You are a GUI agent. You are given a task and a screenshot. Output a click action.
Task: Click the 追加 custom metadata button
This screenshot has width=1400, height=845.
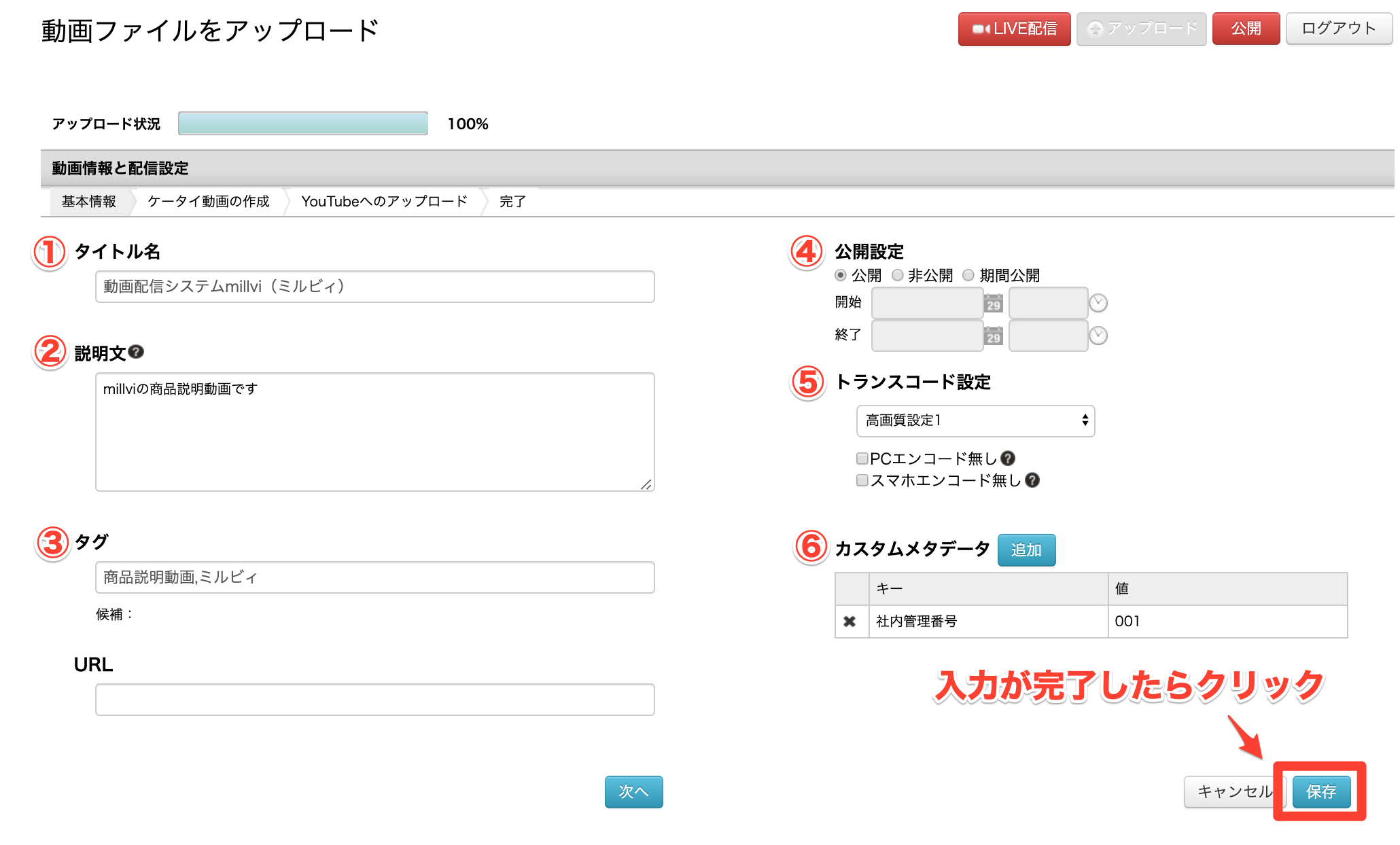click(x=1026, y=550)
